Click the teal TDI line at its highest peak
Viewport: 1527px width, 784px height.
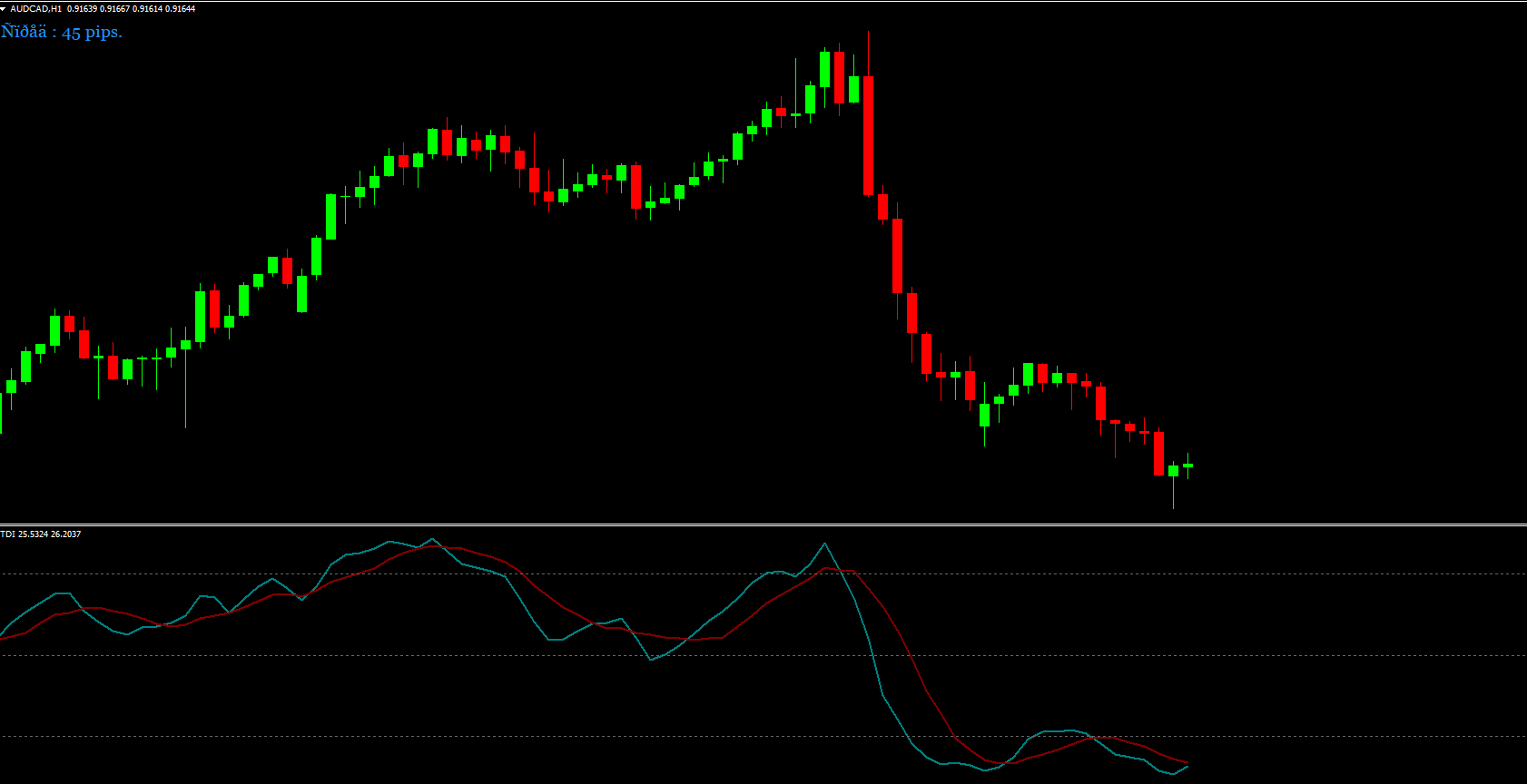point(824,544)
